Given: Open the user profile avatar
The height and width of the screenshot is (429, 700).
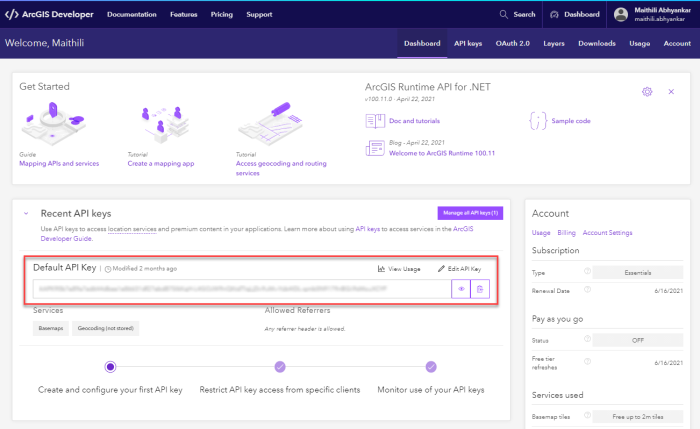Looking at the screenshot, I should point(621,15).
